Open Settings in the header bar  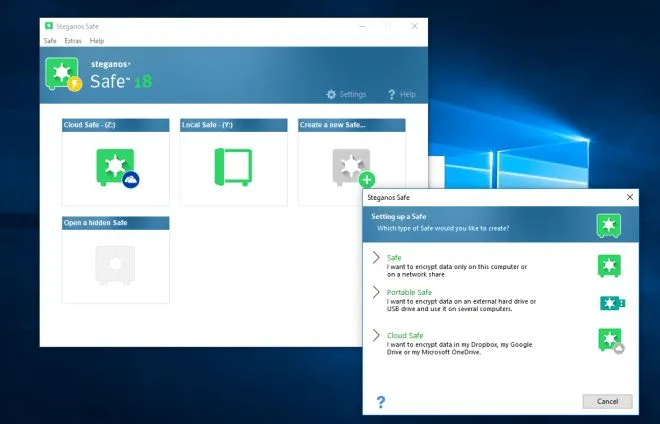coord(345,94)
